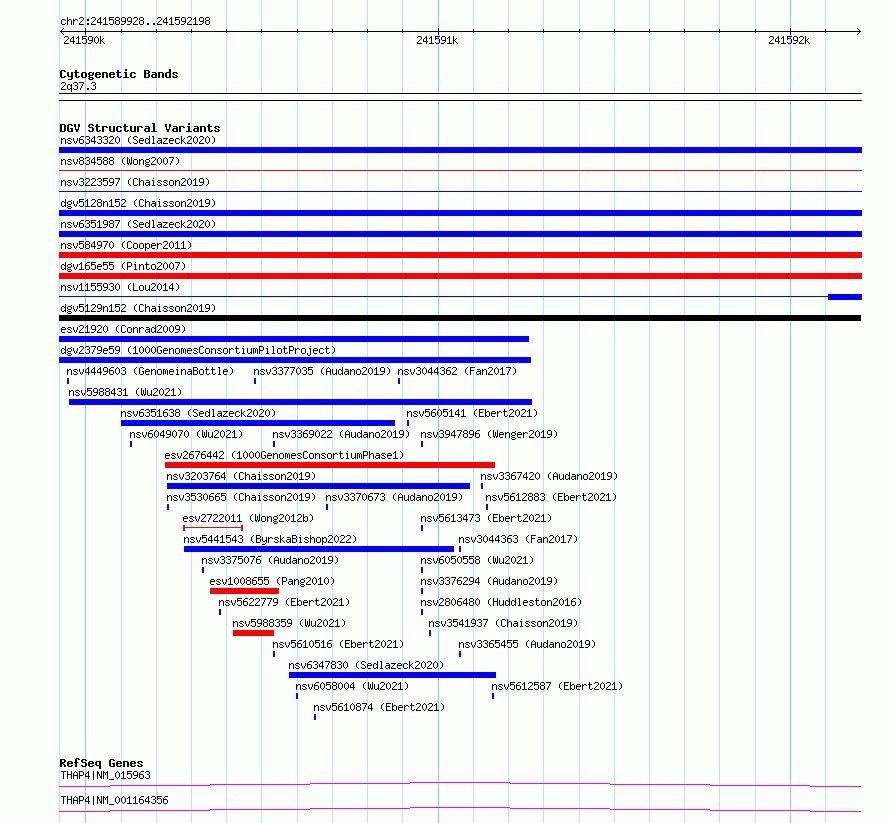Click the nsv4449603 (GenomeinaBottle) label

click(150, 371)
